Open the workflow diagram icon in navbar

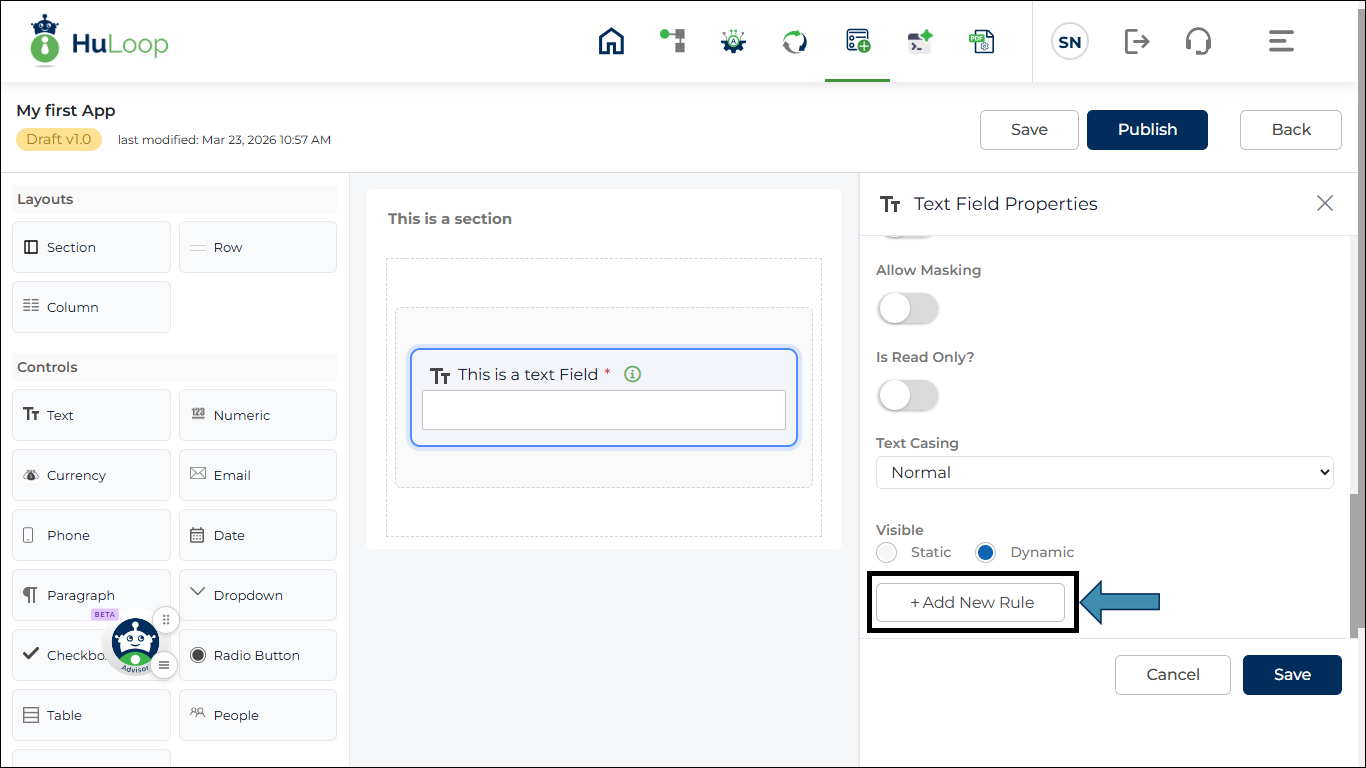tap(673, 40)
